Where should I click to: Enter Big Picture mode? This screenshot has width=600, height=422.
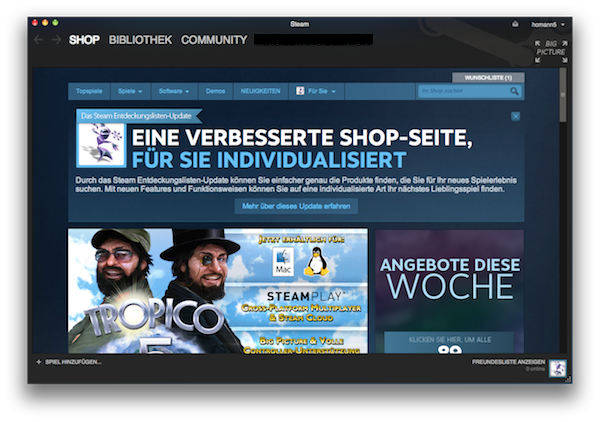(551, 52)
